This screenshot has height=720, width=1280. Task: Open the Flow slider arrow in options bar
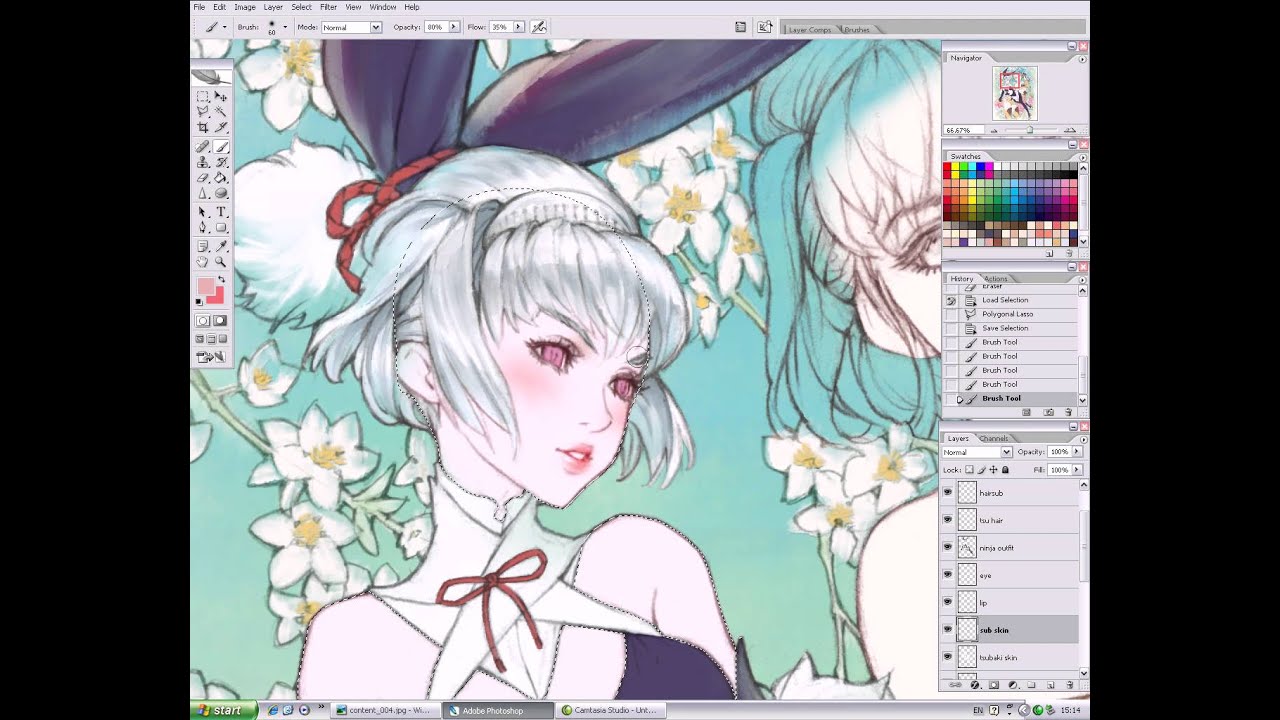point(520,27)
